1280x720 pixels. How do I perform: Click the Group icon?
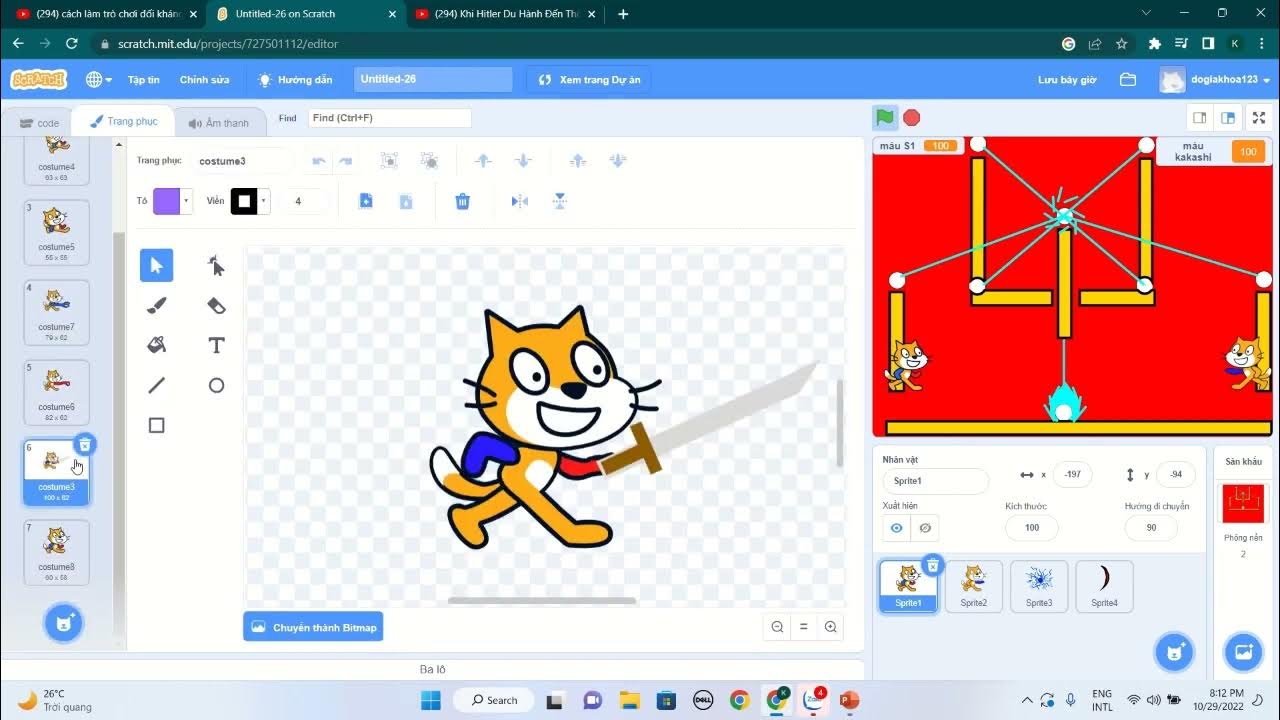click(x=389, y=160)
